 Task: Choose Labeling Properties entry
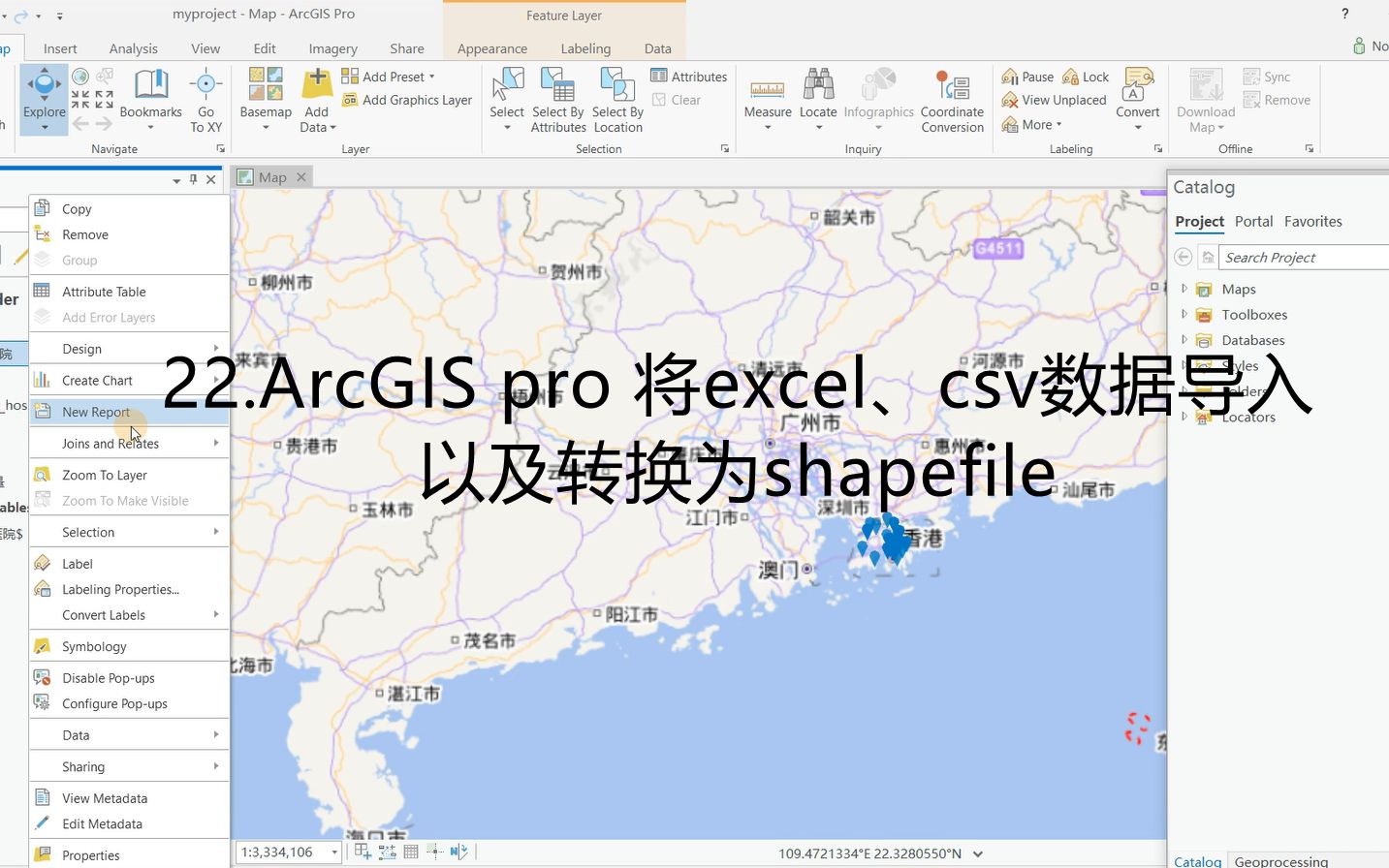coord(129,589)
